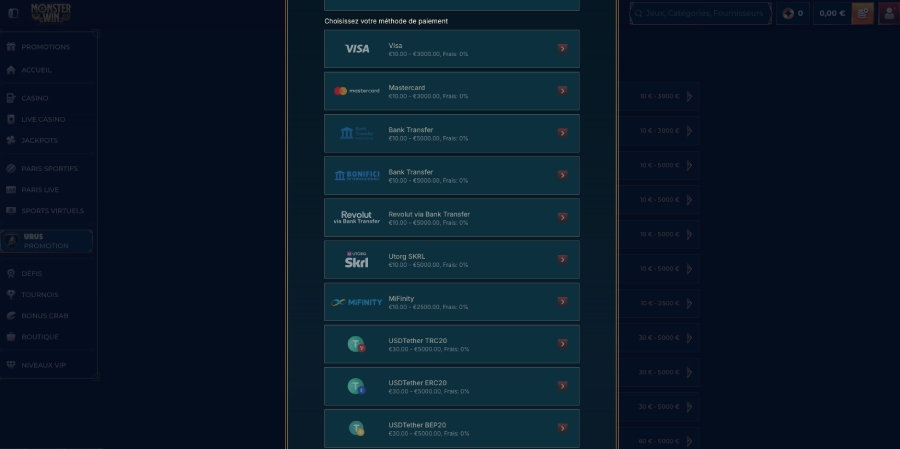Toggle the sidebar collapse icon
This screenshot has height=449, width=900.
pos(13,13)
